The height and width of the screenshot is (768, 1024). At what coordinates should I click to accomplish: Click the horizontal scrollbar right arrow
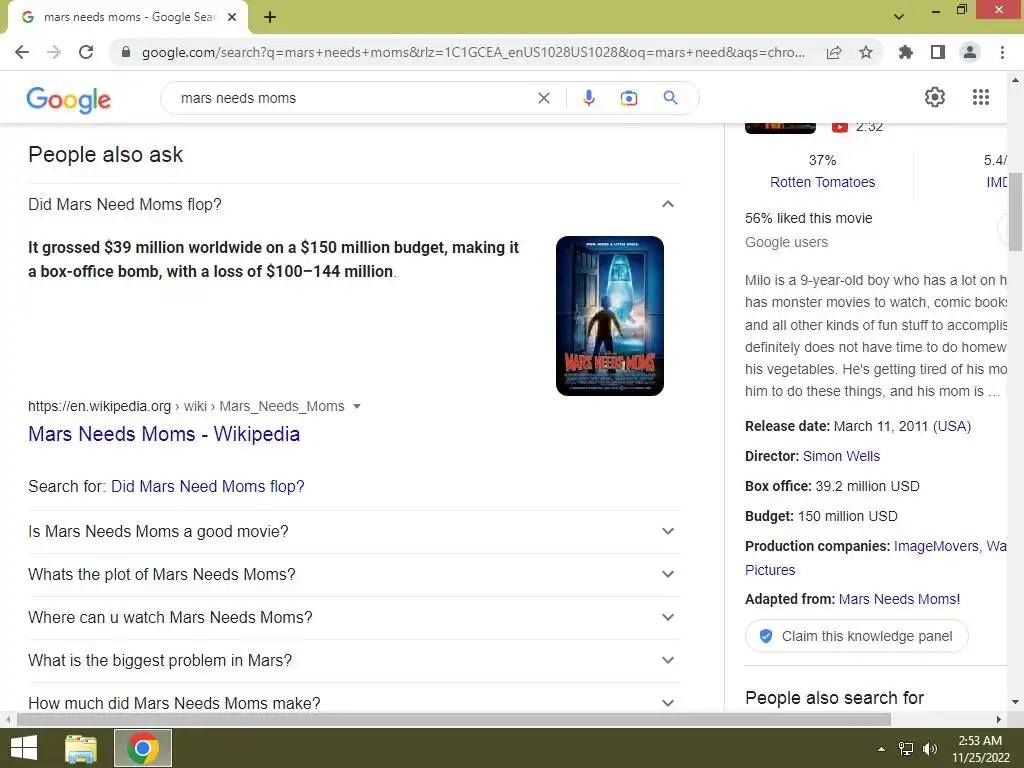[x=999, y=720]
